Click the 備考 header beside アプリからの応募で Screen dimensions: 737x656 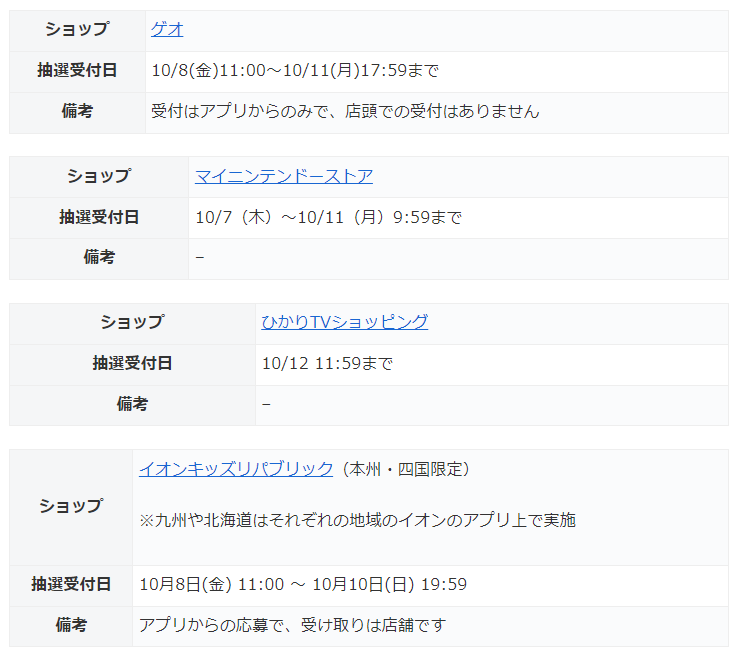[71, 625]
